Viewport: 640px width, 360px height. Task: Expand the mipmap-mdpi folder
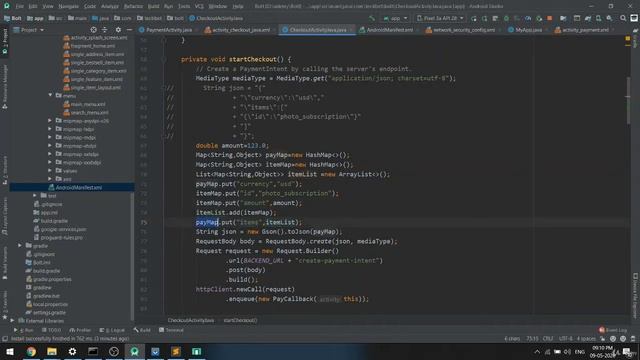tap(50, 138)
